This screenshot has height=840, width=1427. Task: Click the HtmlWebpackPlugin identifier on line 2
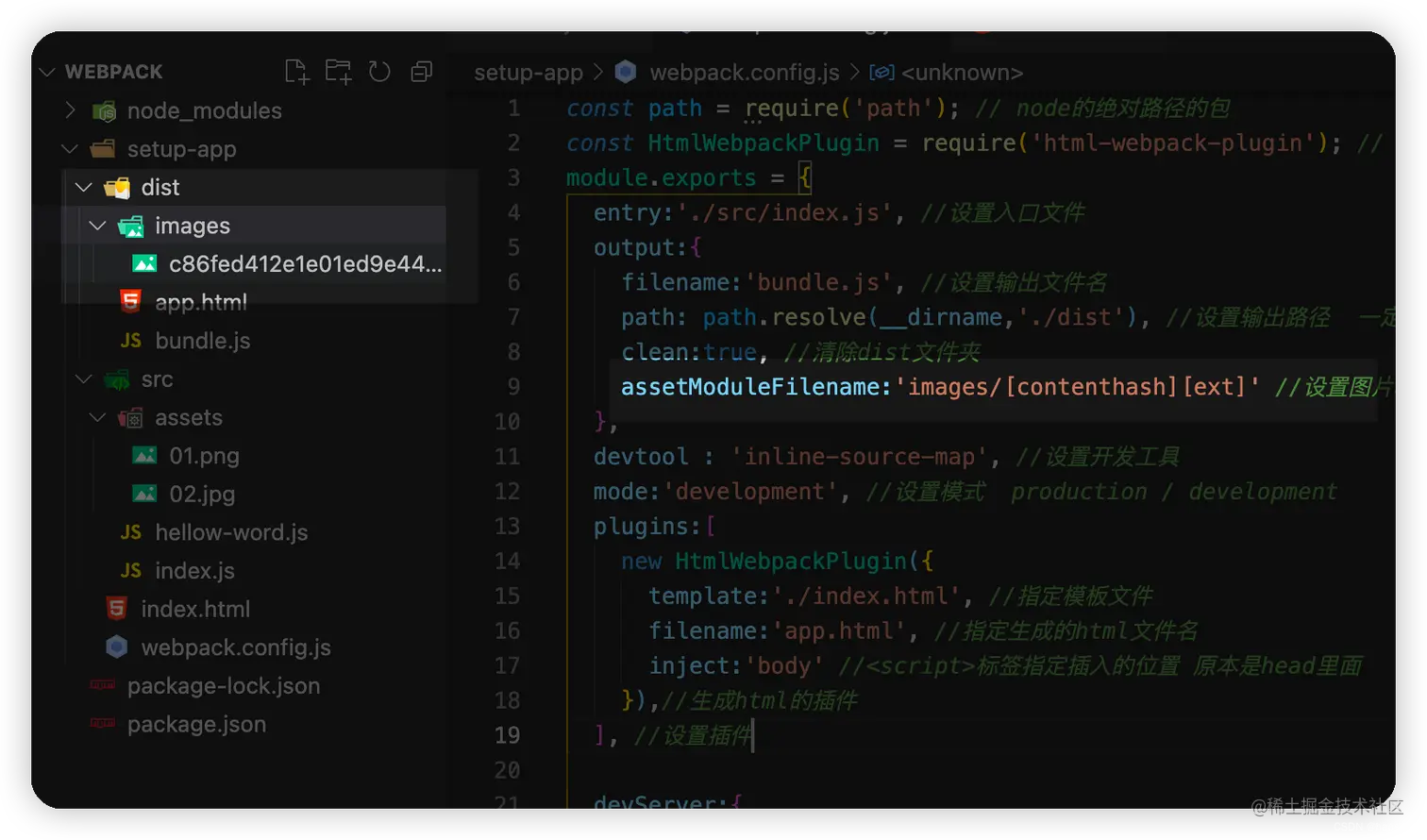[x=764, y=143]
